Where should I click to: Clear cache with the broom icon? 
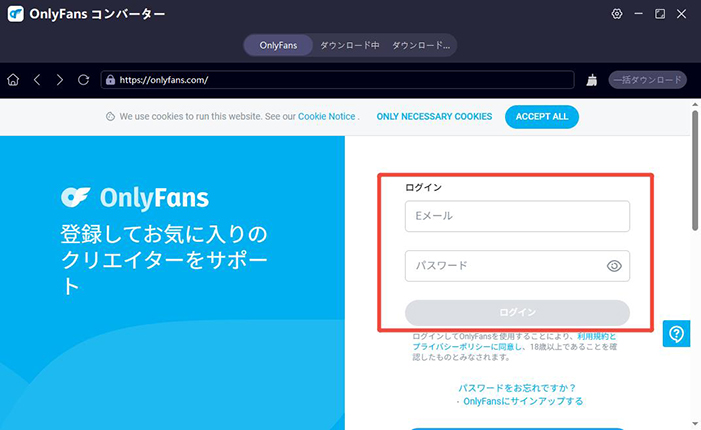[592, 80]
